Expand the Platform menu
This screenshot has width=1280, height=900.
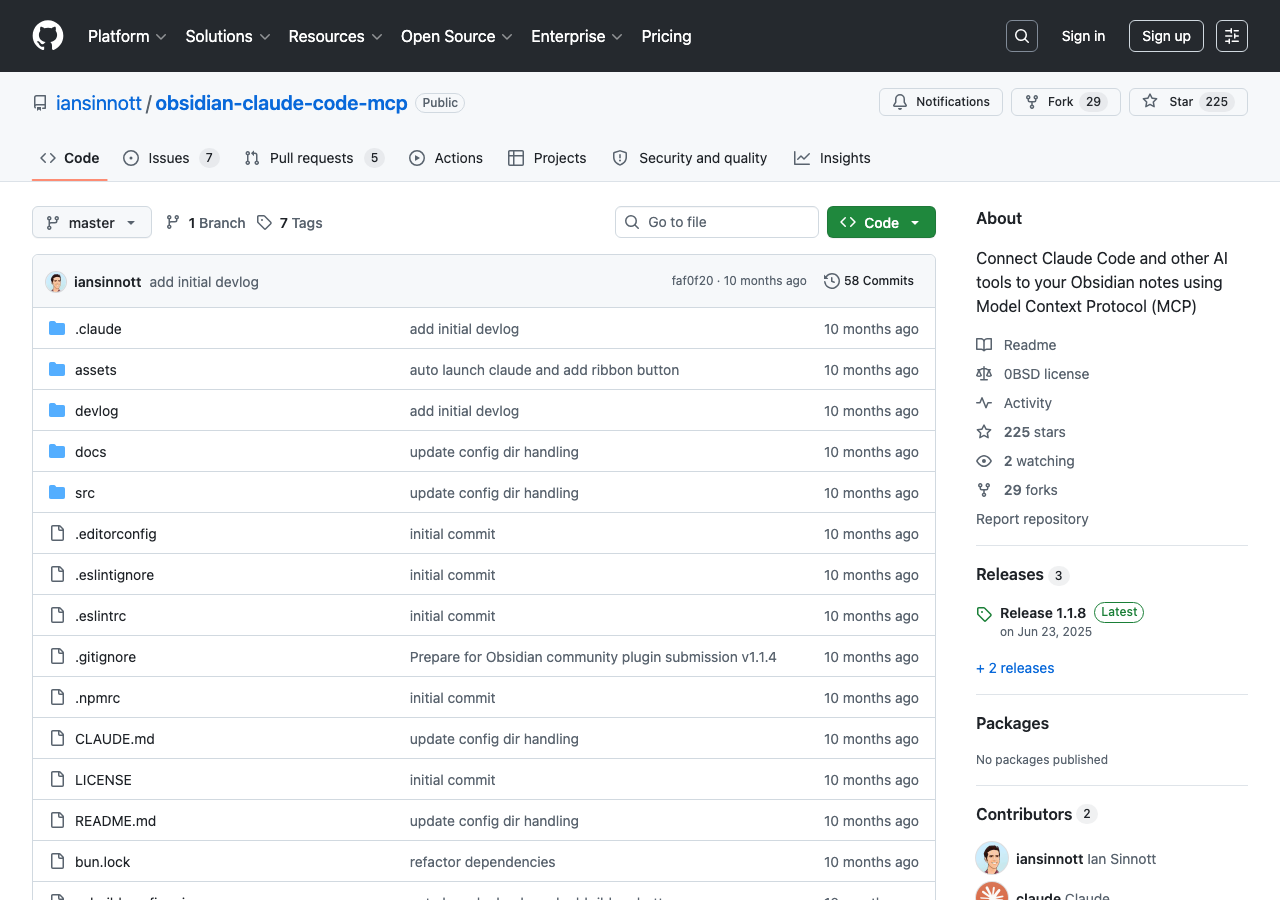coord(127,36)
